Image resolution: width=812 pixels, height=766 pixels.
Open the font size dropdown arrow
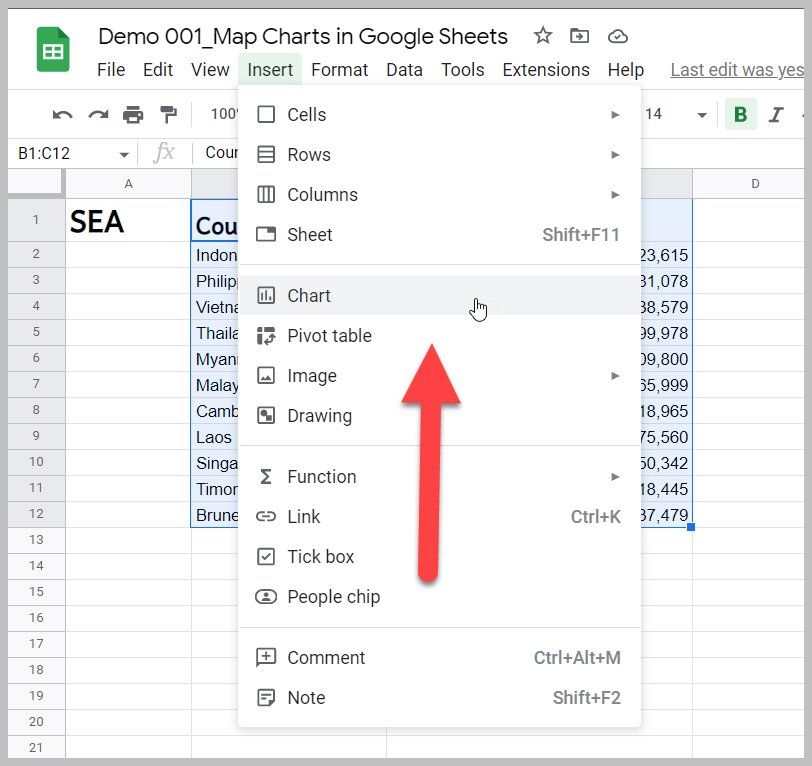coord(702,115)
